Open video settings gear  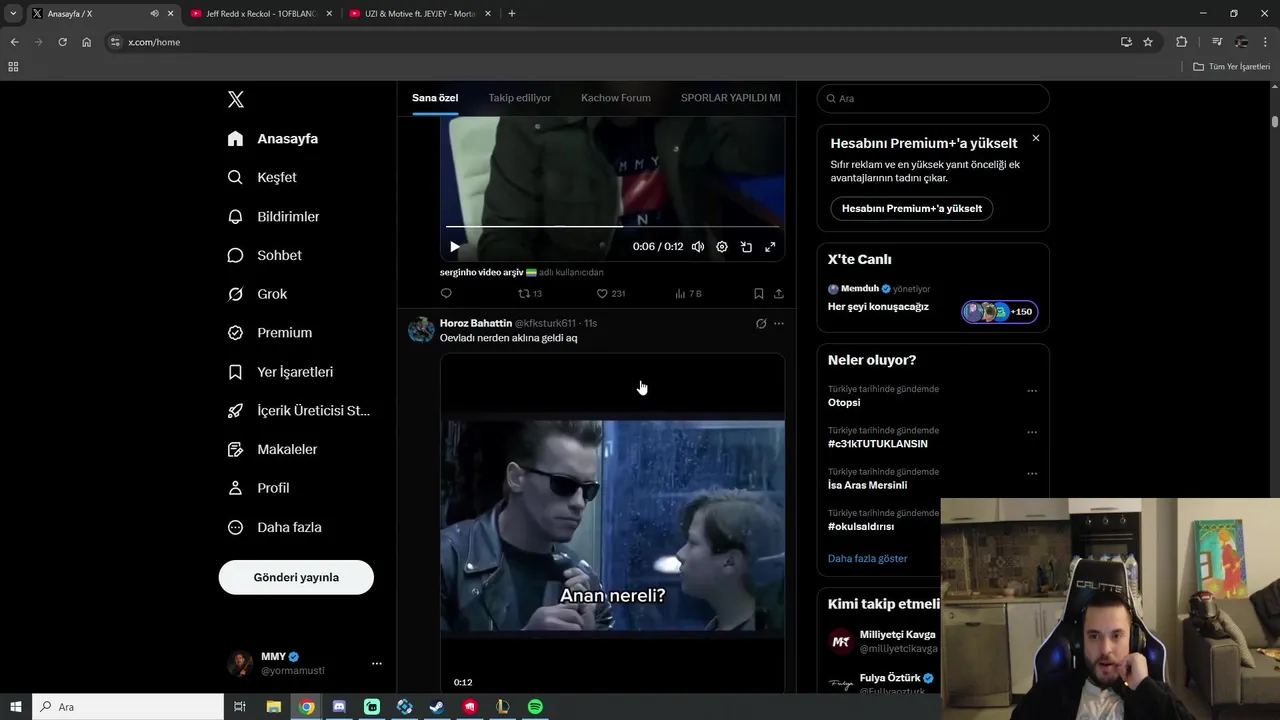point(722,247)
